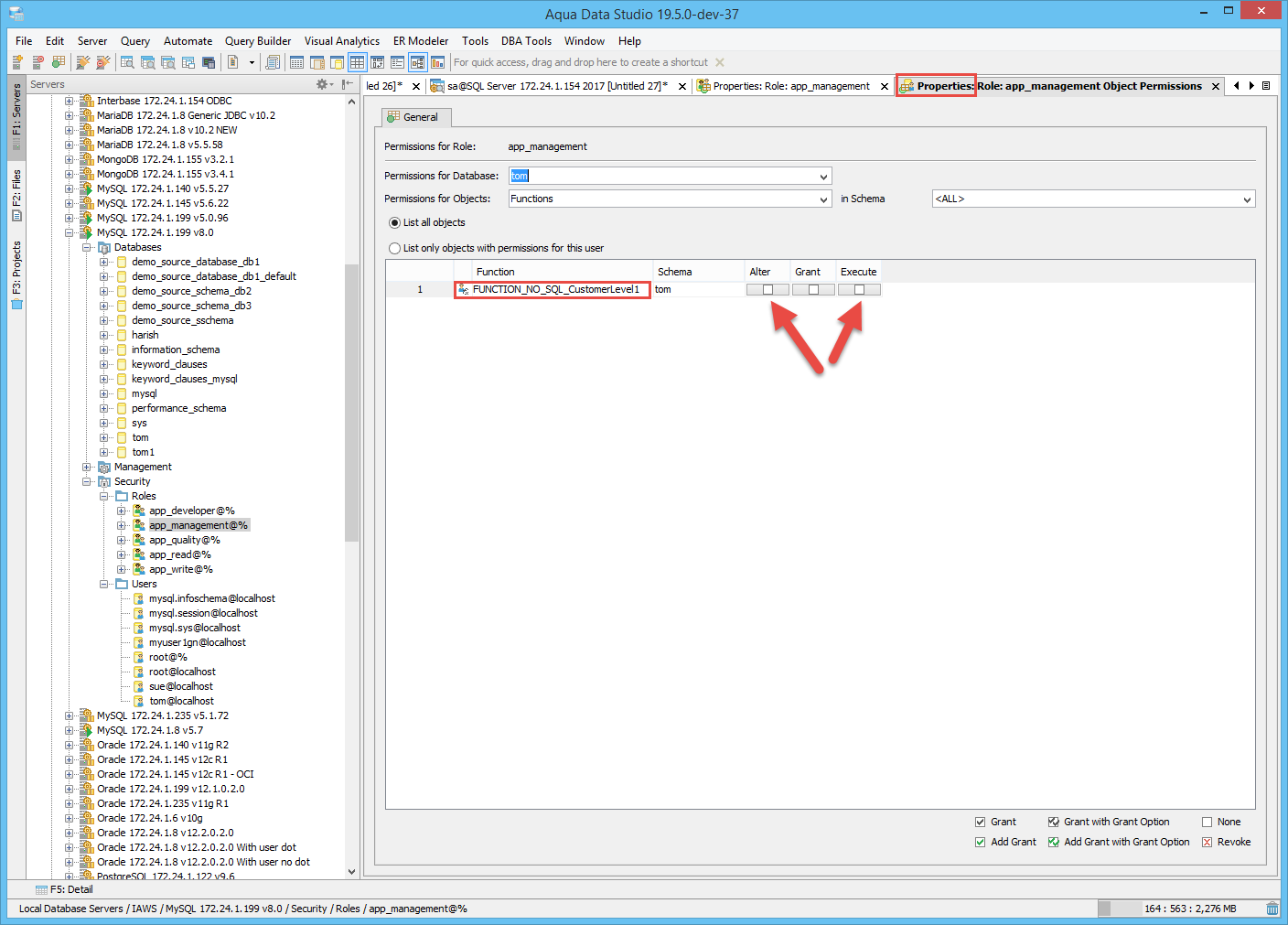
Task: Expand the Management node
Action: [x=87, y=467]
